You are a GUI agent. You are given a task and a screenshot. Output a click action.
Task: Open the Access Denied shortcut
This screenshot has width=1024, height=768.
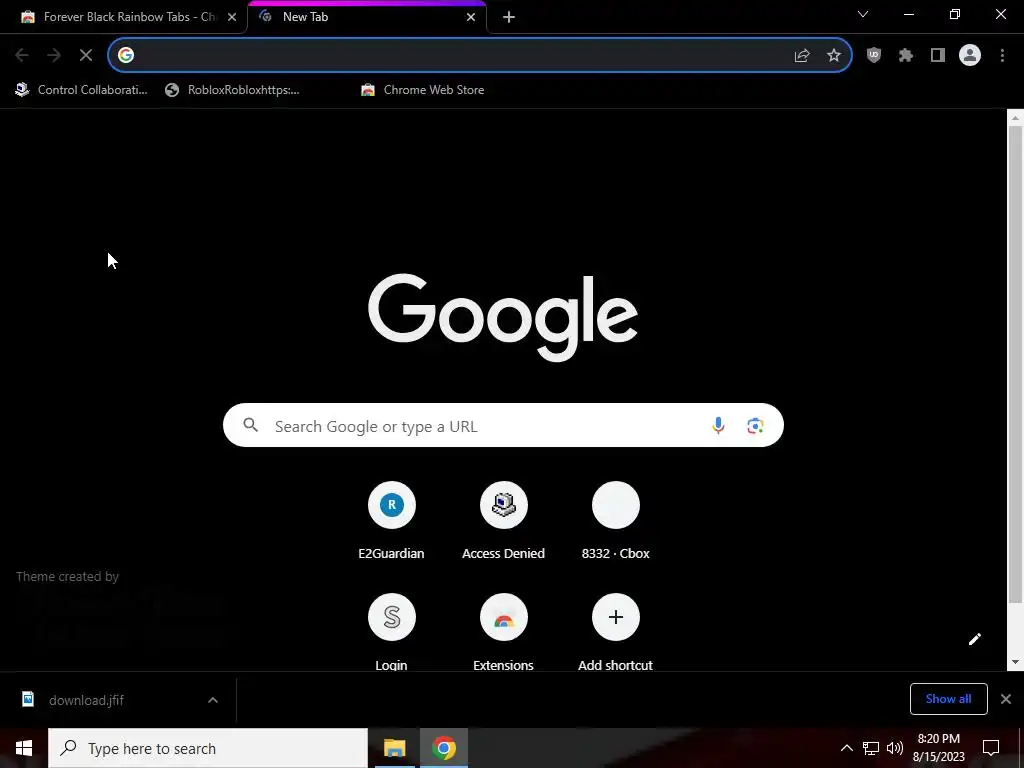(504, 522)
